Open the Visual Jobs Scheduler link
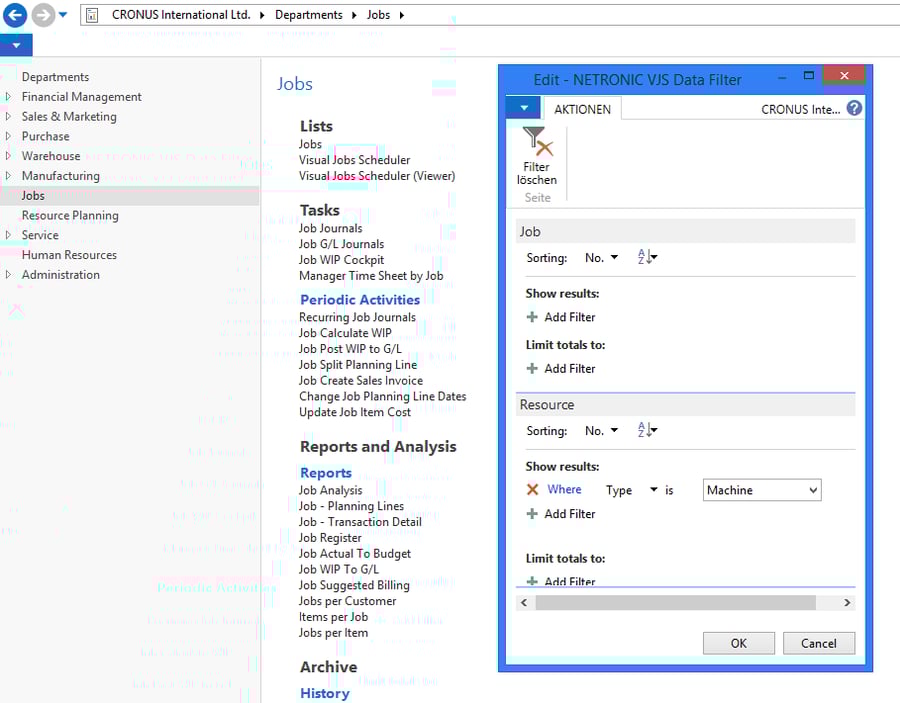This screenshot has height=703, width=900. [x=354, y=159]
